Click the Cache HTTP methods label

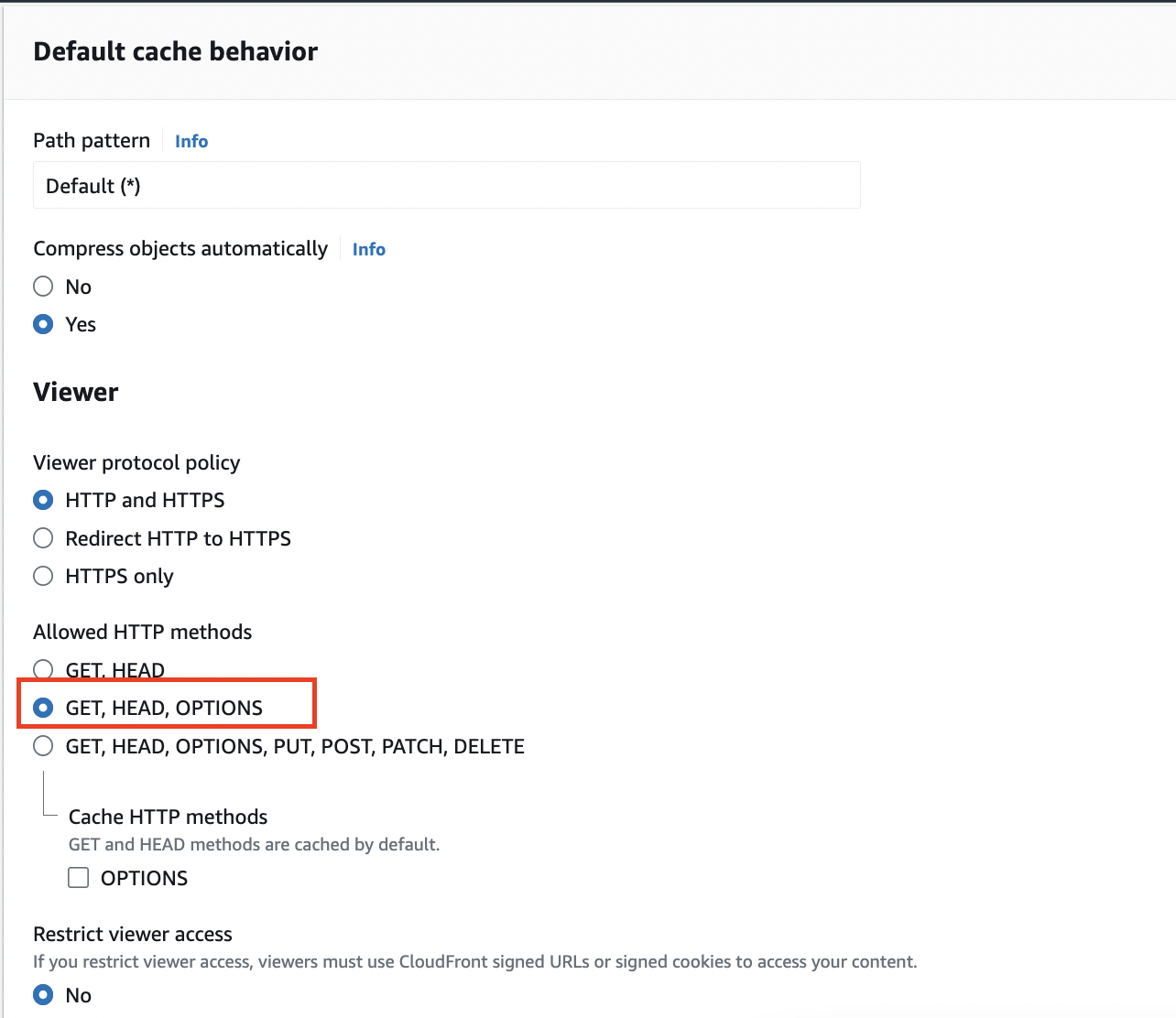point(168,817)
